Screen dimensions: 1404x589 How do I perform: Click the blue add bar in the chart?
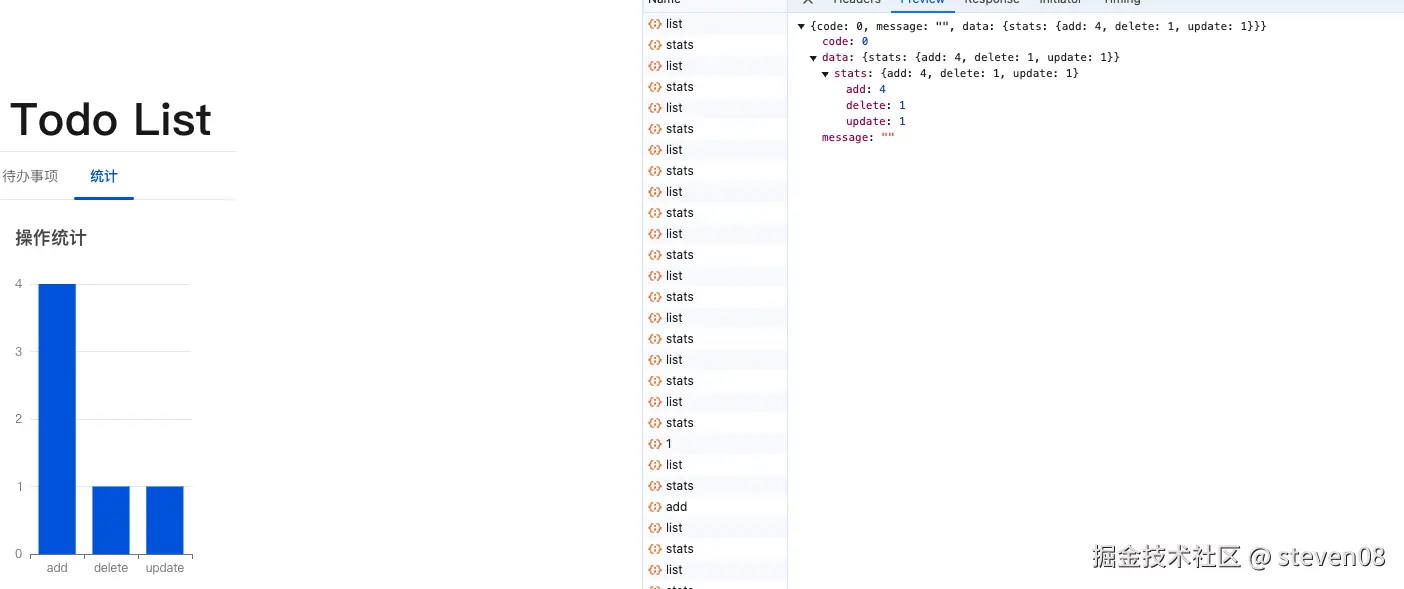pyautogui.click(x=56, y=420)
